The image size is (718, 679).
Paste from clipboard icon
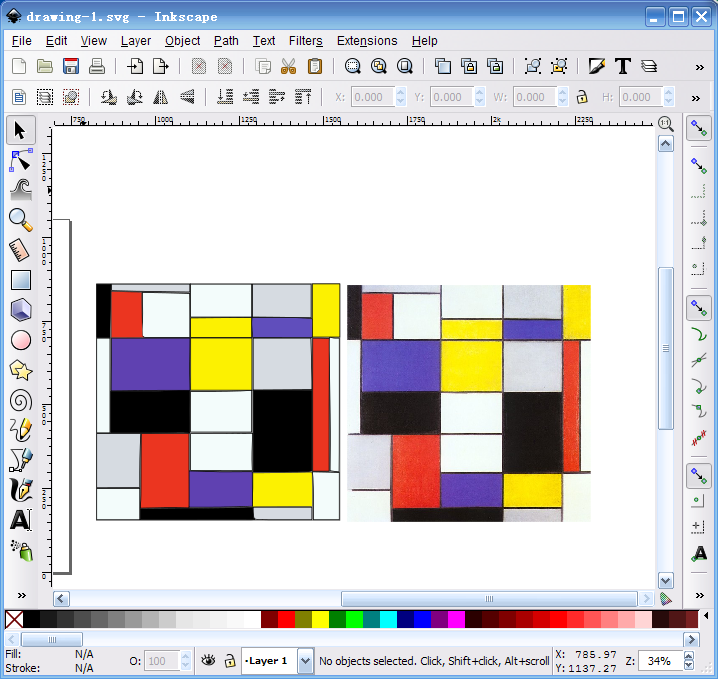315,66
